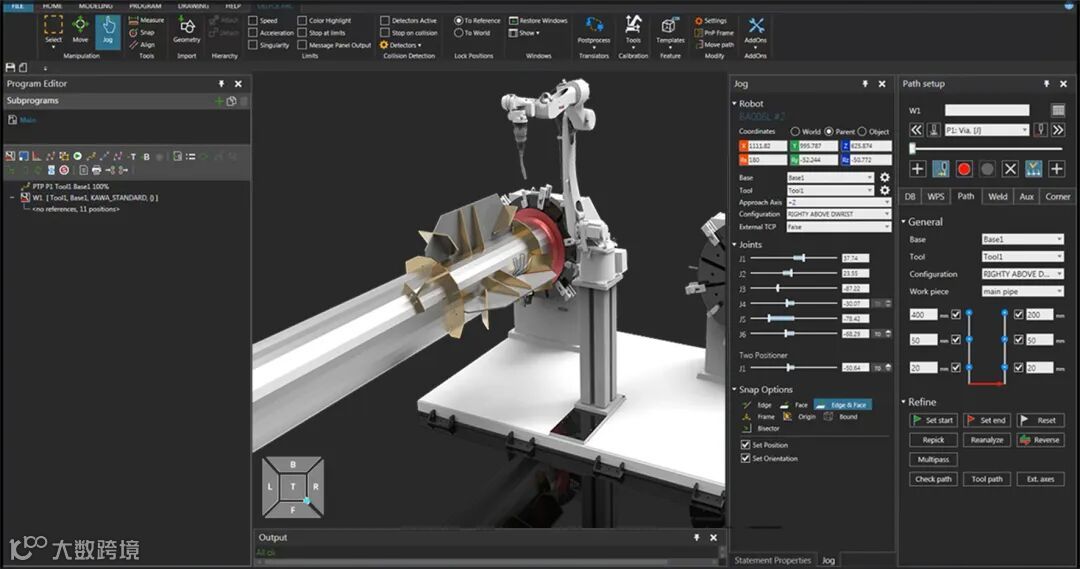The image size is (1080, 569).
Task: Open the Work piece dropdown
Action: click(1022, 291)
